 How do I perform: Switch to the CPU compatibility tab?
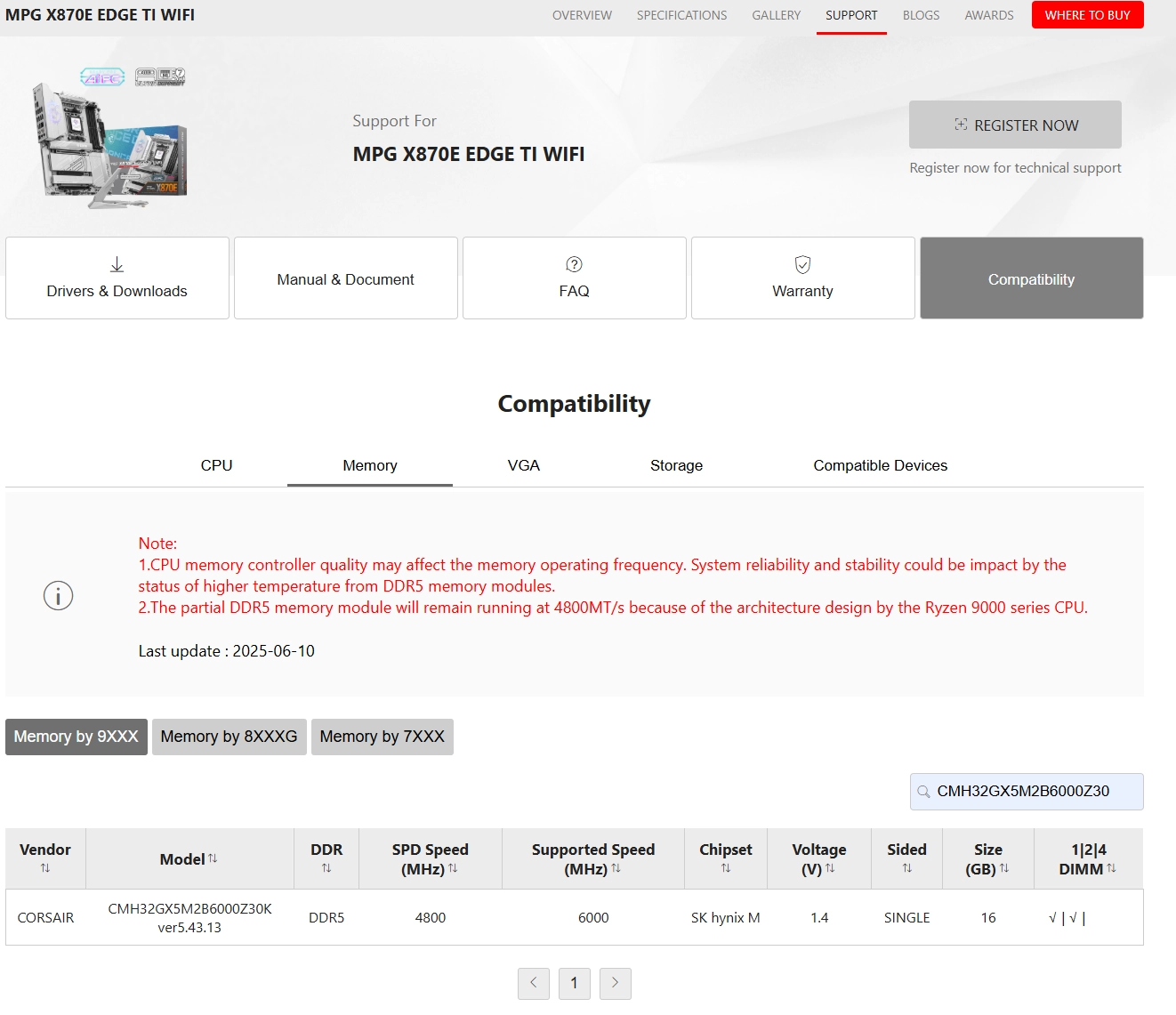[x=216, y=465]
